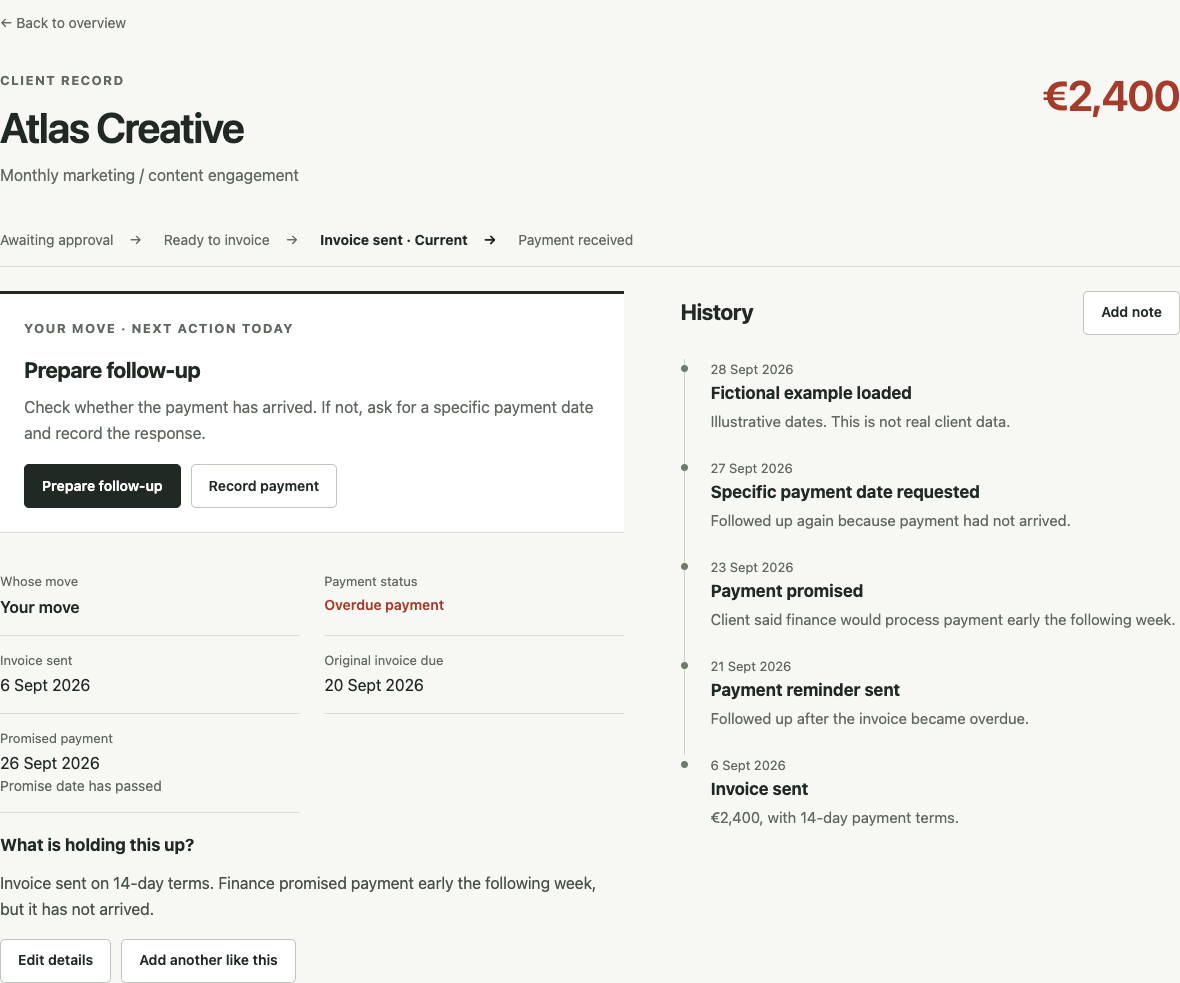Select the 'Fictional example loaded' history entry
The height and width of the screenshot is (983, 1180).
(810, 393)
